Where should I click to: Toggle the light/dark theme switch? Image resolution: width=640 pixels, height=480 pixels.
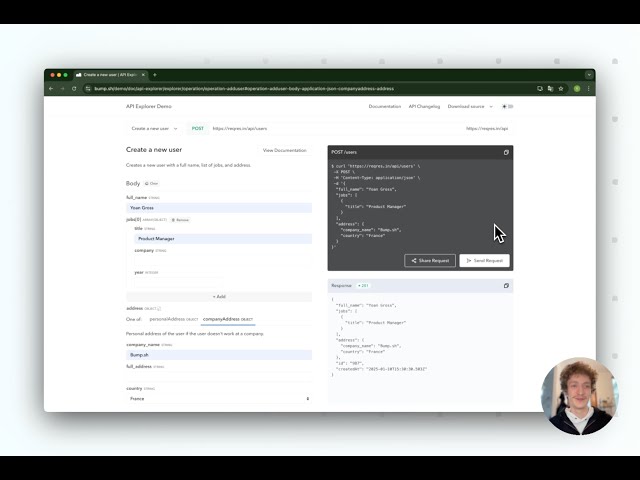coord(507,107)
